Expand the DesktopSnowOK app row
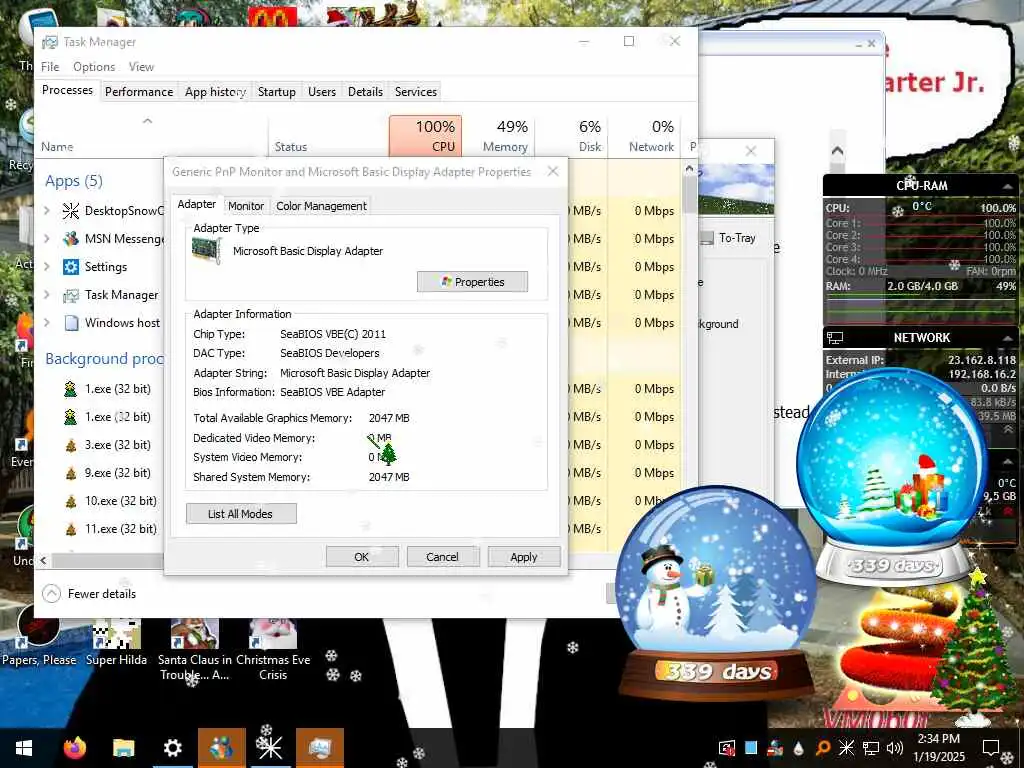The width and height of the screenshot is (1024, 768). 47,210
